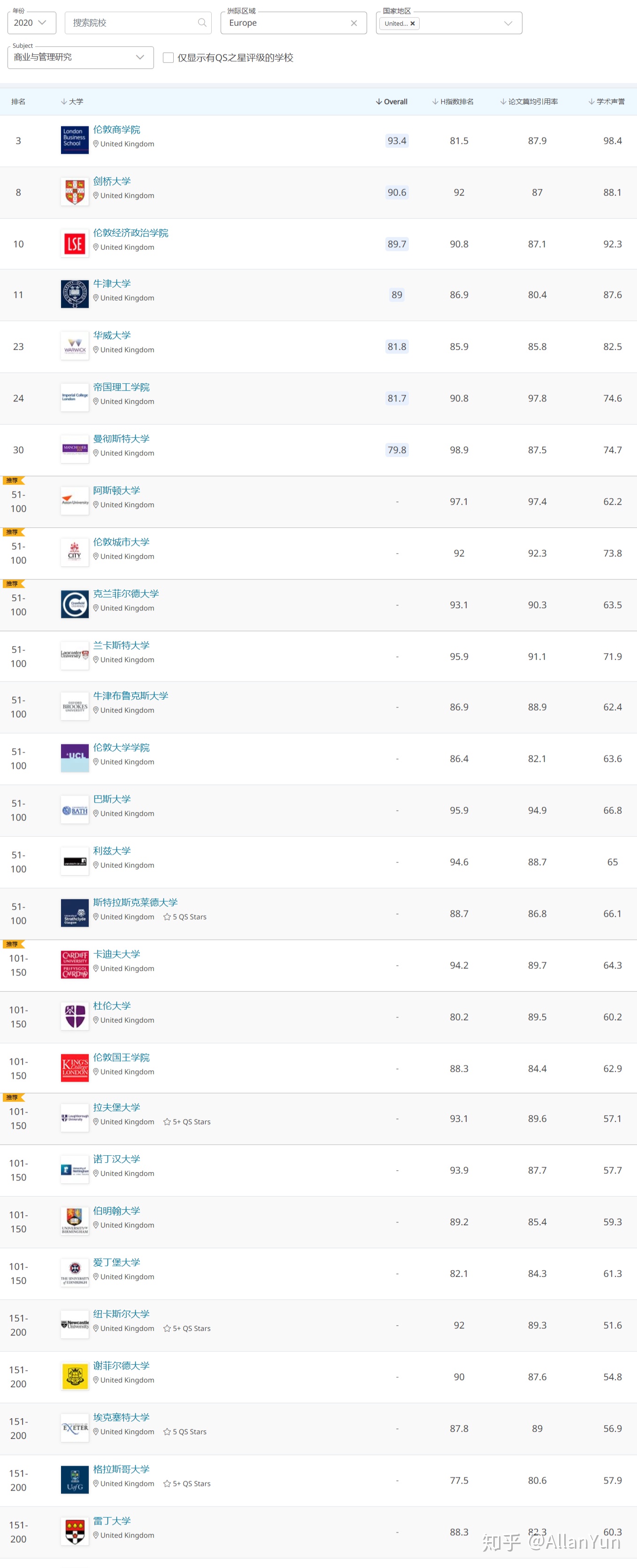Screen dimensions: 637x1568
Task: Expand the Subject dropdown
Action: (80, 57)
